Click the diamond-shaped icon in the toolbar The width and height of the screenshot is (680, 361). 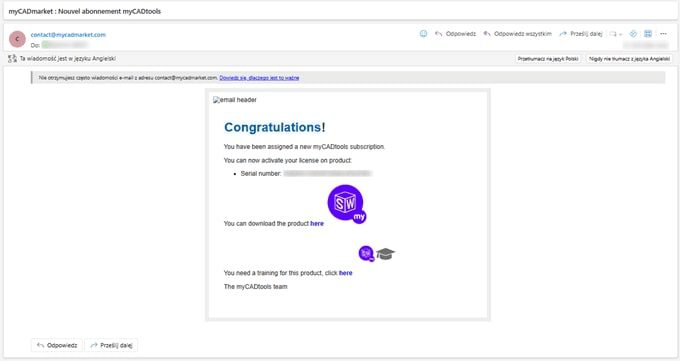633,33
